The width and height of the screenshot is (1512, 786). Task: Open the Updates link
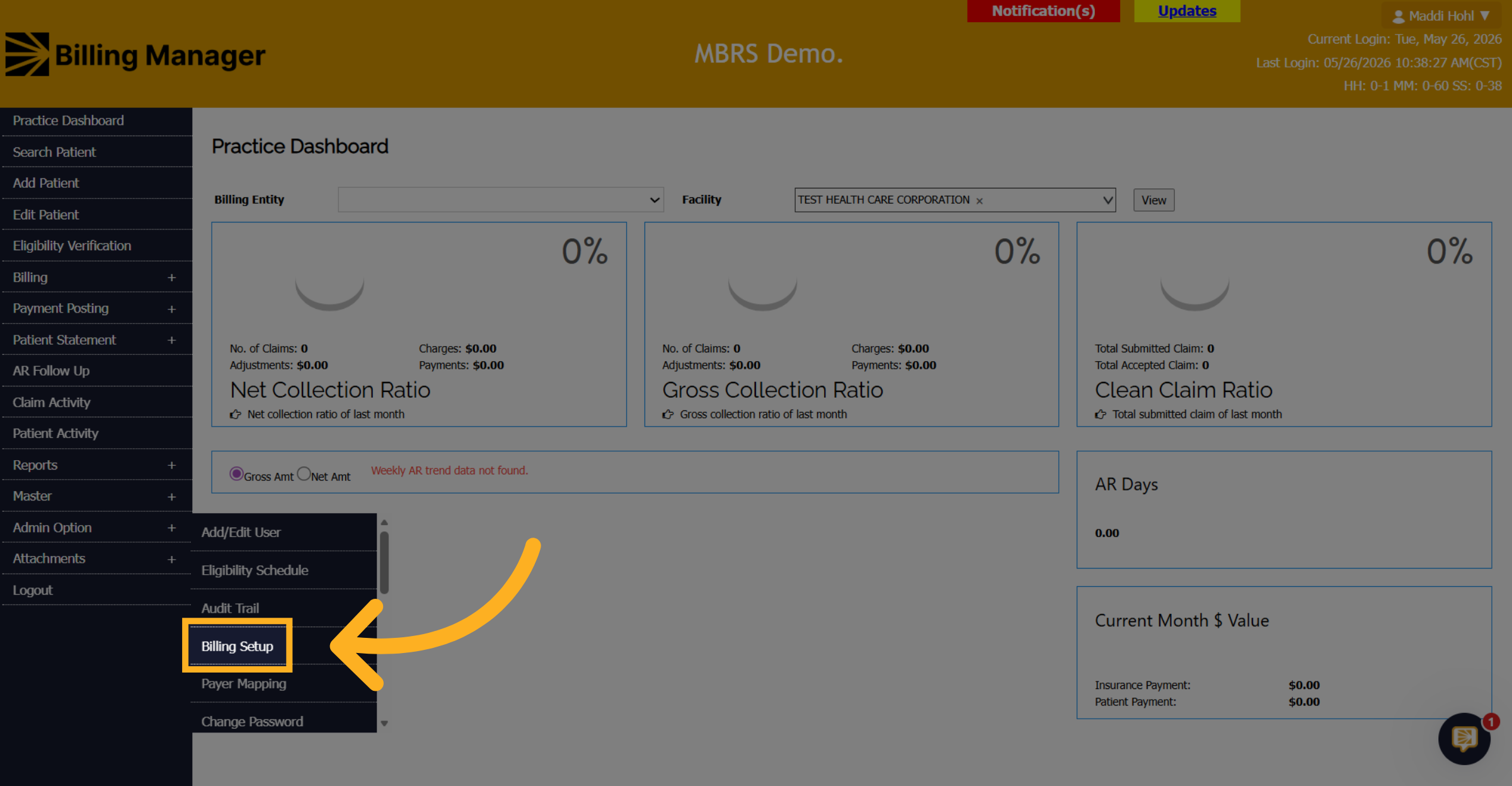point(1187,11)
